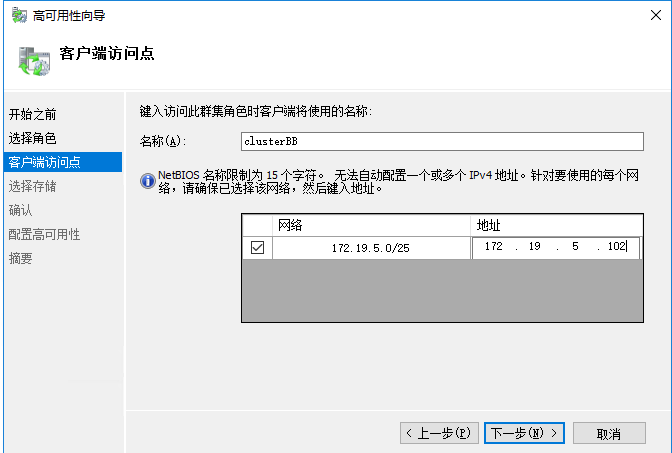Click the large cluster server header icon

point(34,61)
